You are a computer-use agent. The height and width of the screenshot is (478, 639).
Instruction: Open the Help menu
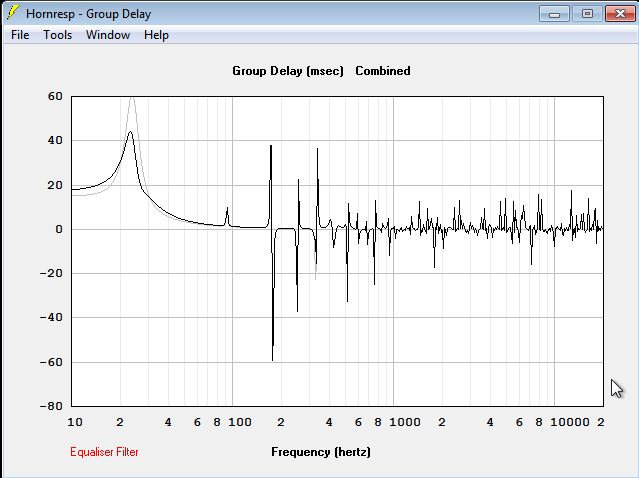(156, 35)
